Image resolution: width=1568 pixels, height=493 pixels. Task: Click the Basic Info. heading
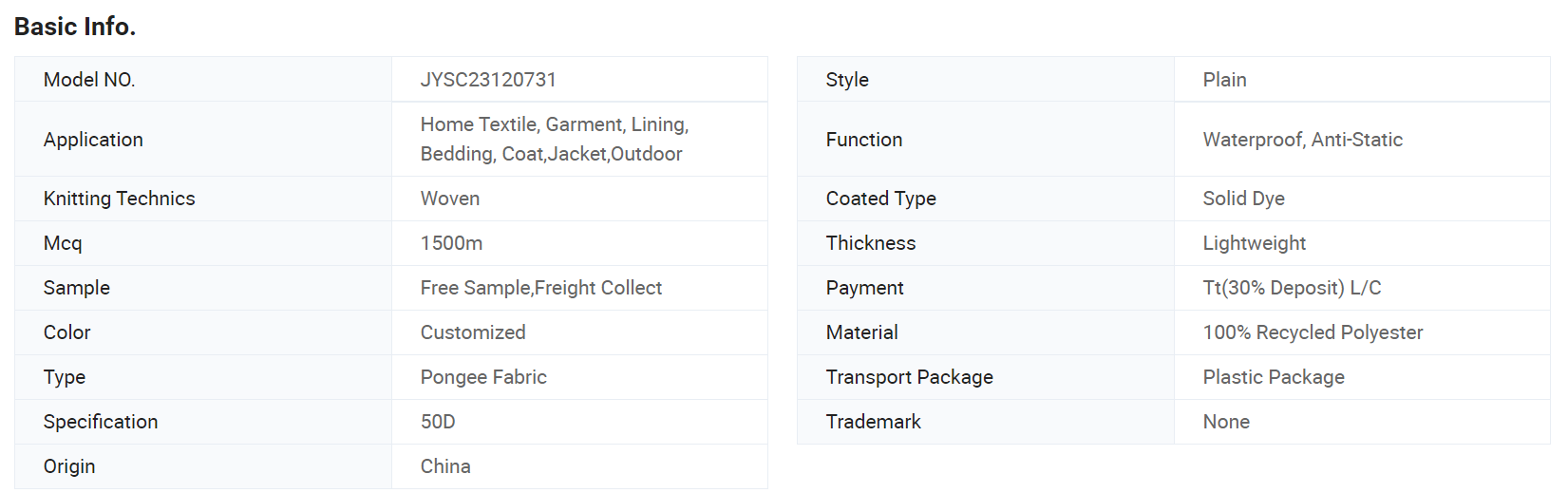[75, 27]
